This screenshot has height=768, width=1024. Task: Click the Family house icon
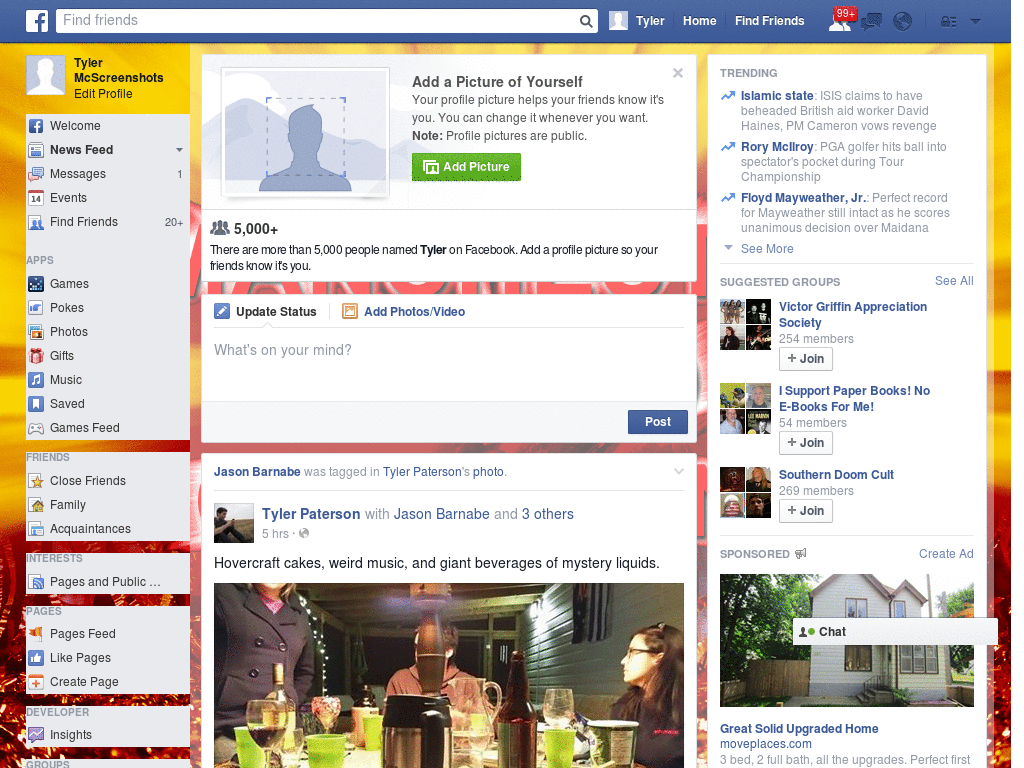(x=36, y=505)
